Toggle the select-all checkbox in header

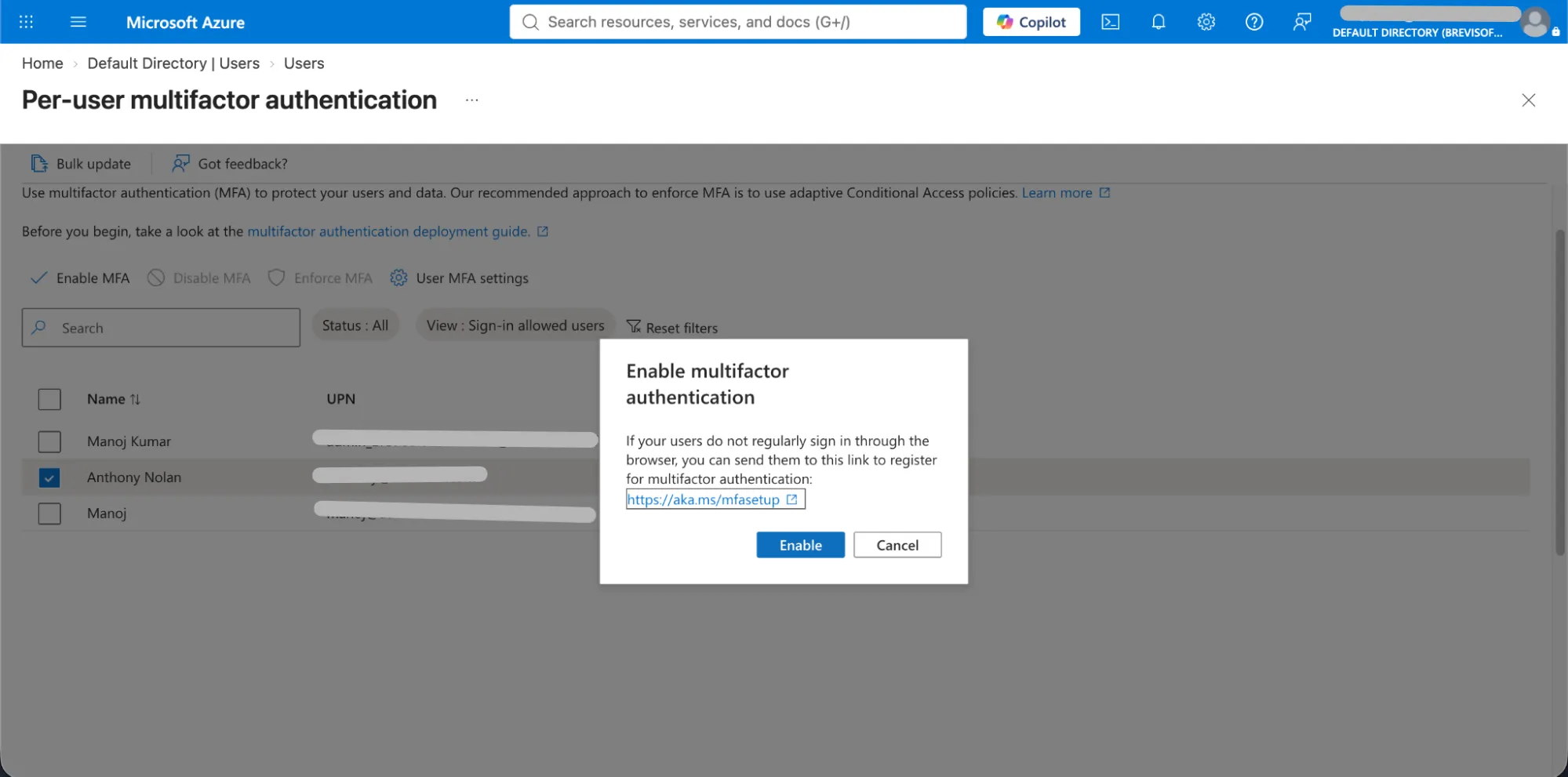click(49, 399)
